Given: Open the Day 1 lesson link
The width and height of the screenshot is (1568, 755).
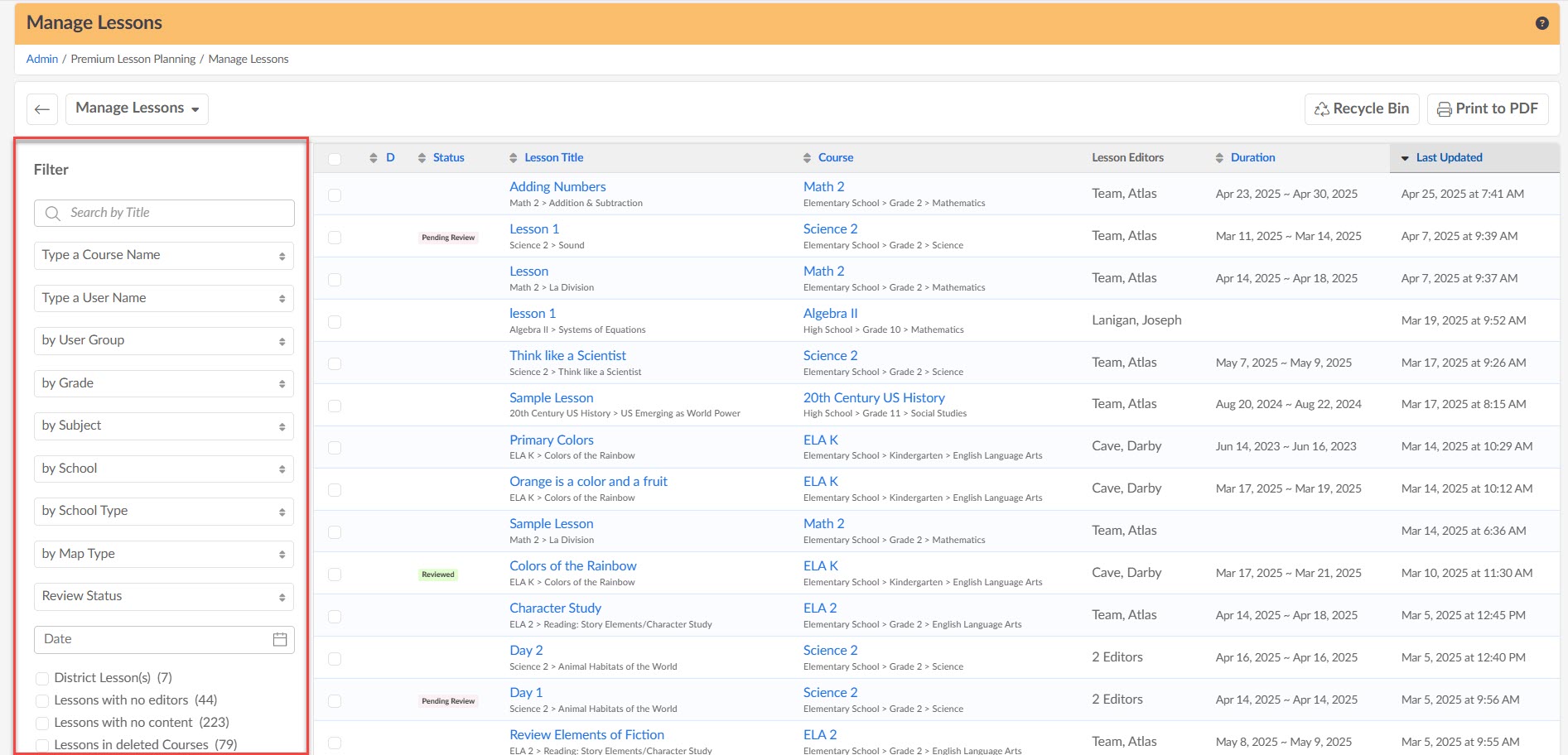Looking at the screenshot, I should (526, 693).
